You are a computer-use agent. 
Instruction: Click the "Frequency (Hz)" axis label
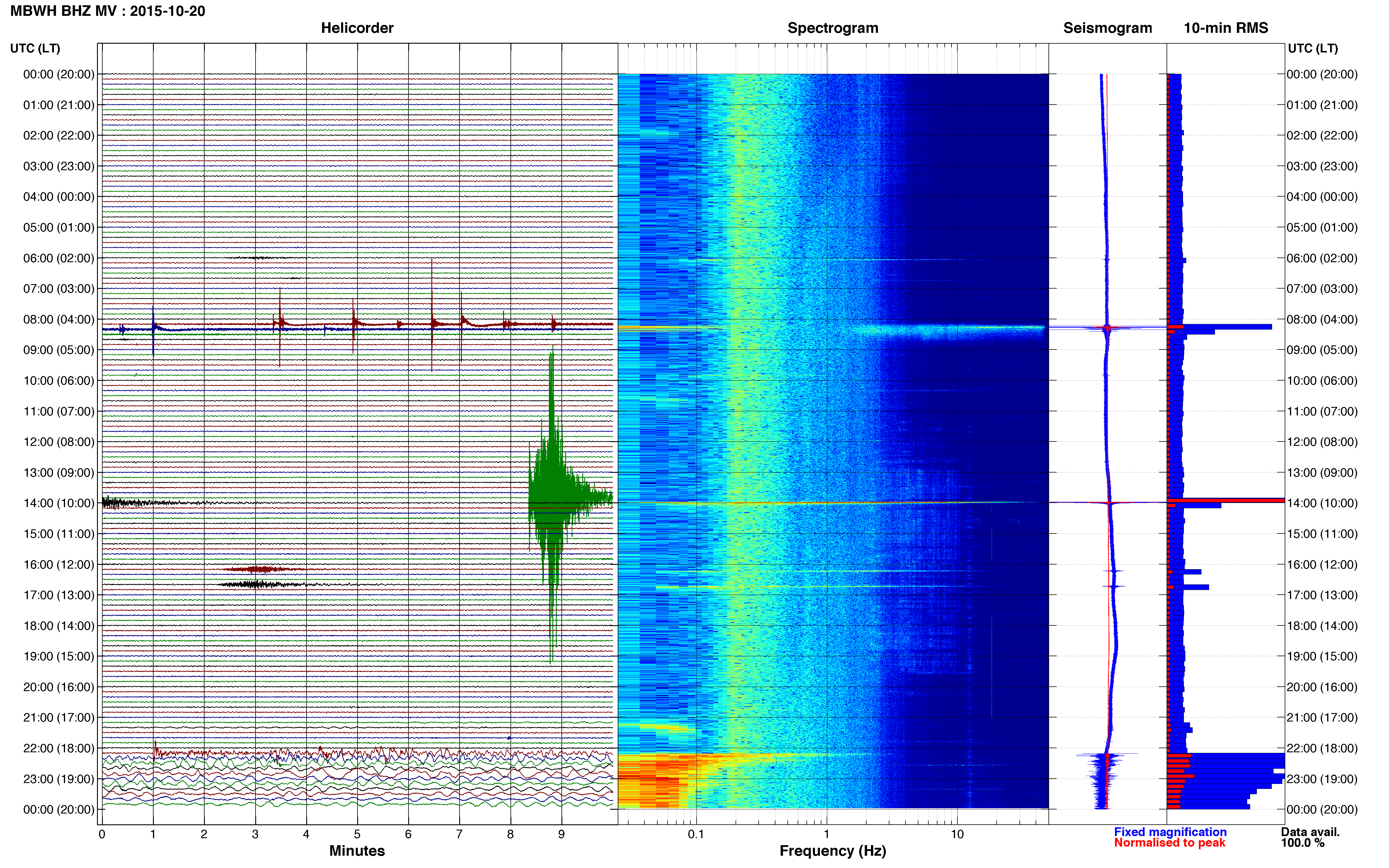(833, 851)
